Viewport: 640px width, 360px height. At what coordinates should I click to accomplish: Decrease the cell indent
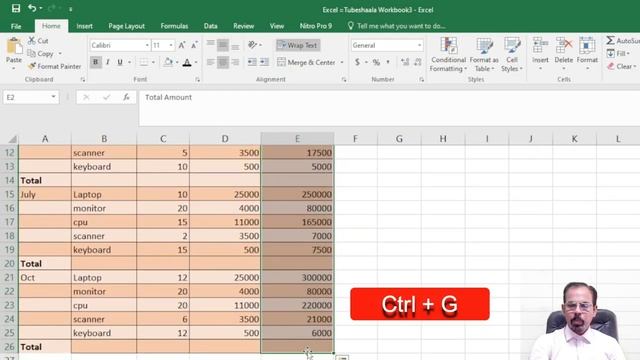252,62
